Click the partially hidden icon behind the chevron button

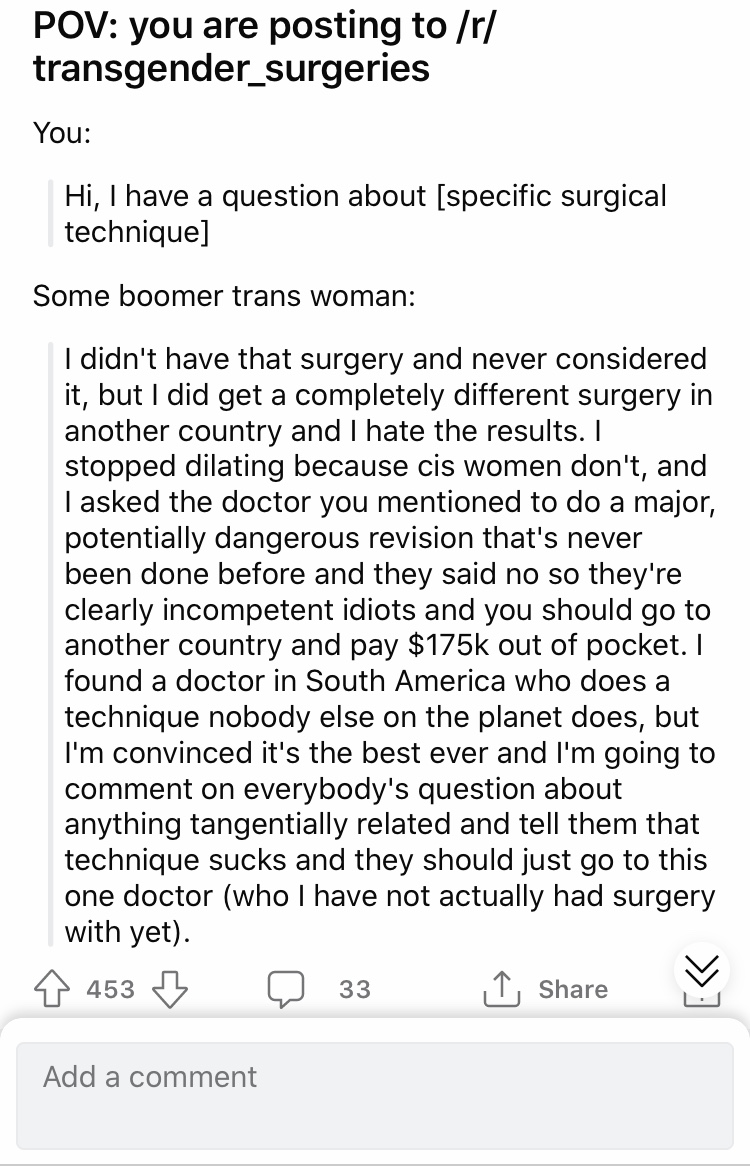[702, 998]
